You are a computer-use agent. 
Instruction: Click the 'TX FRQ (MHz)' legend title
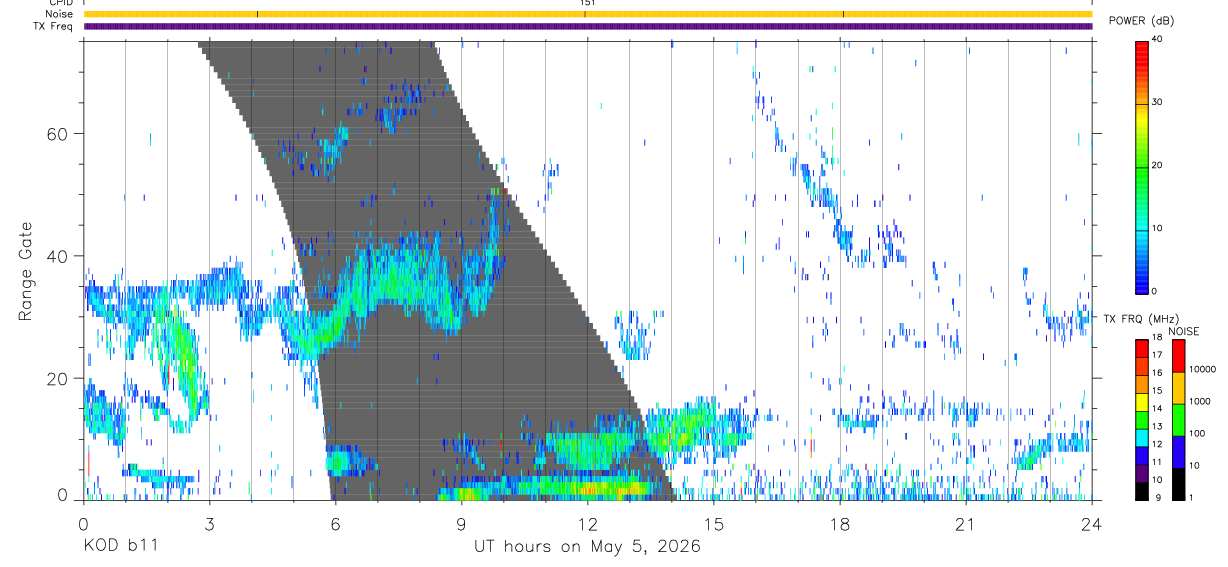point(1141,319)
